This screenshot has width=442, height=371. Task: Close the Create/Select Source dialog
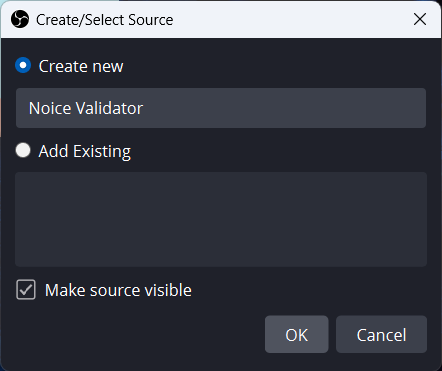tap(420, 19)
